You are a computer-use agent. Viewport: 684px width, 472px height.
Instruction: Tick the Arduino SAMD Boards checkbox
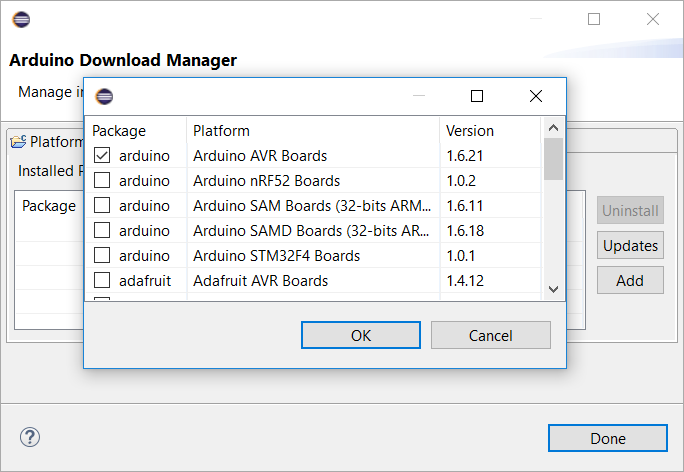point(102,230)
